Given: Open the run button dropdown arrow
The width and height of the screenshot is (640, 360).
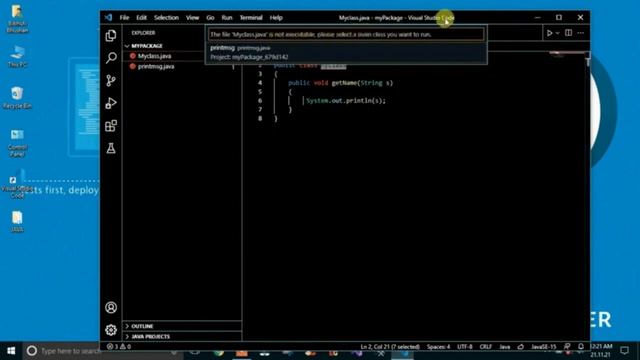Looking at the screenshot, I should click(x=558, y=33).
